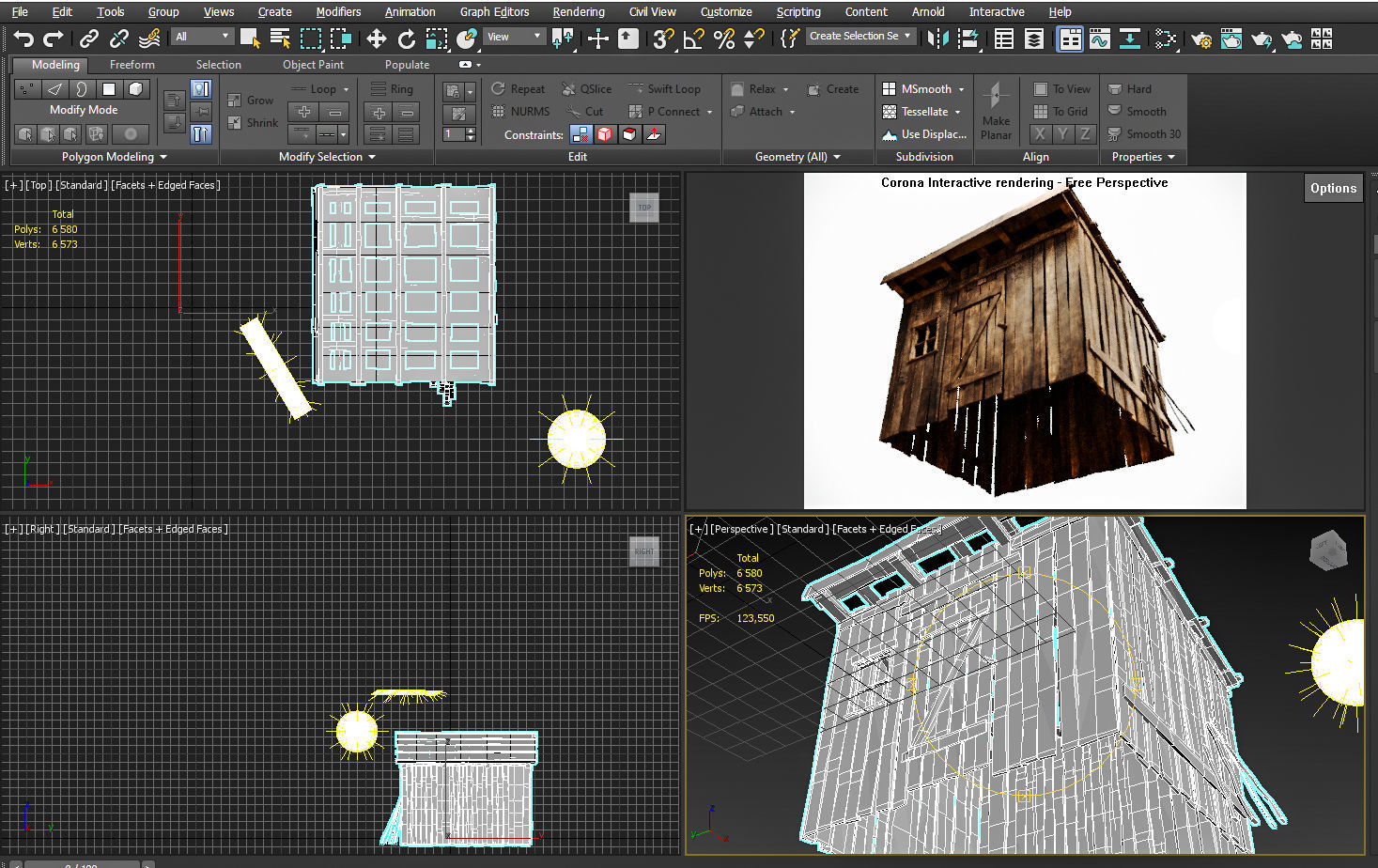Switch to the Populate ribbon tab

tap(407, 65)
